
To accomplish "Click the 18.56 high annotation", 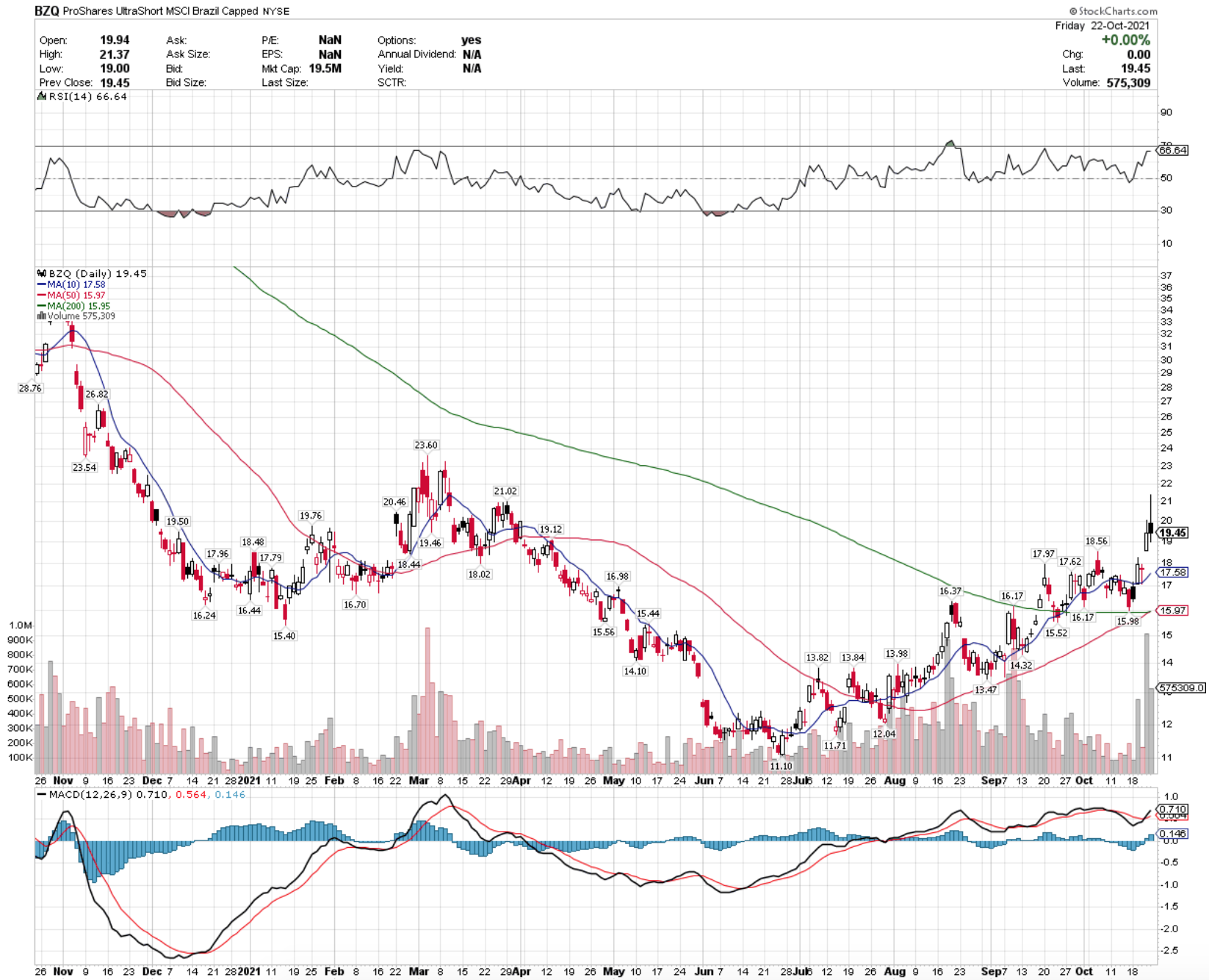I will point(1096,541).
